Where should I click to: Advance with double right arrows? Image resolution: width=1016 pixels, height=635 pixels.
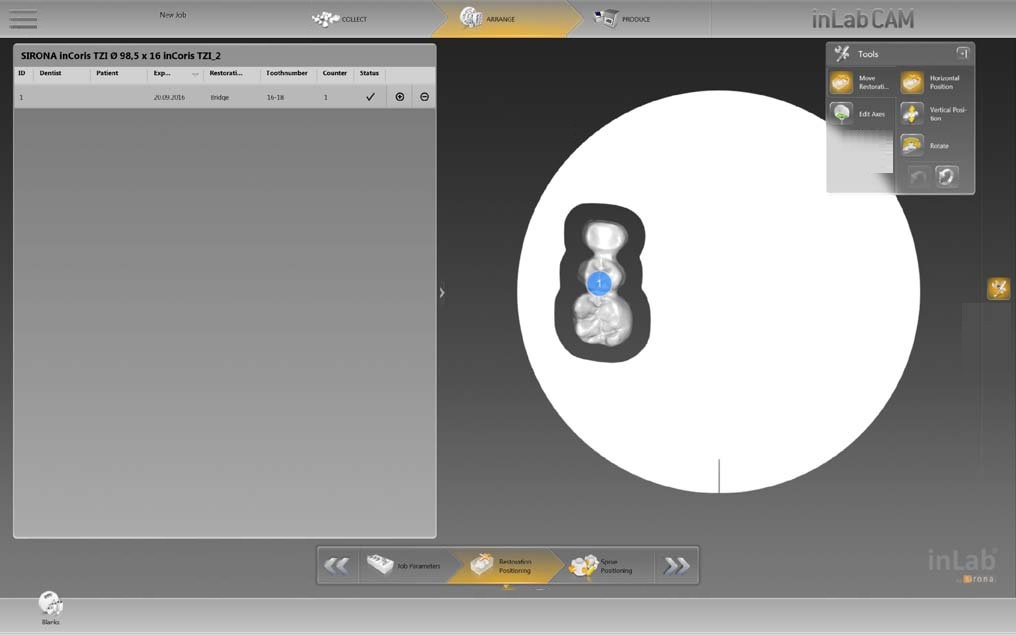tap(676, 566)
